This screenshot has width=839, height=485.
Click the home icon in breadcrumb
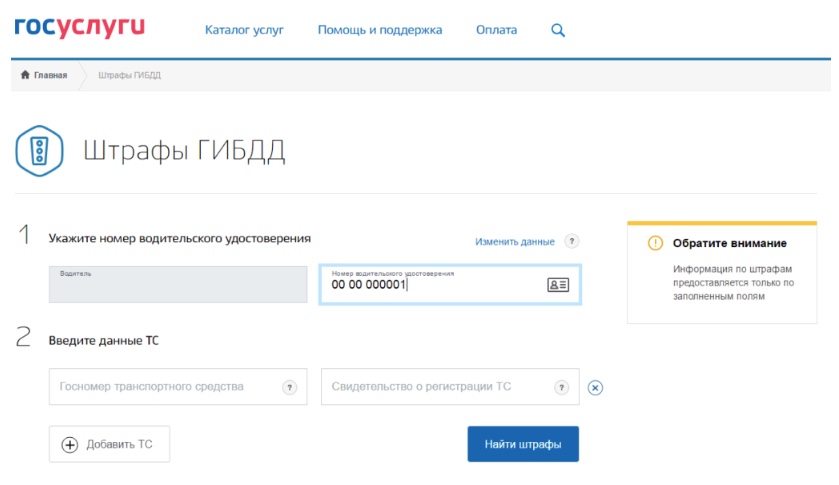point(24,76)
